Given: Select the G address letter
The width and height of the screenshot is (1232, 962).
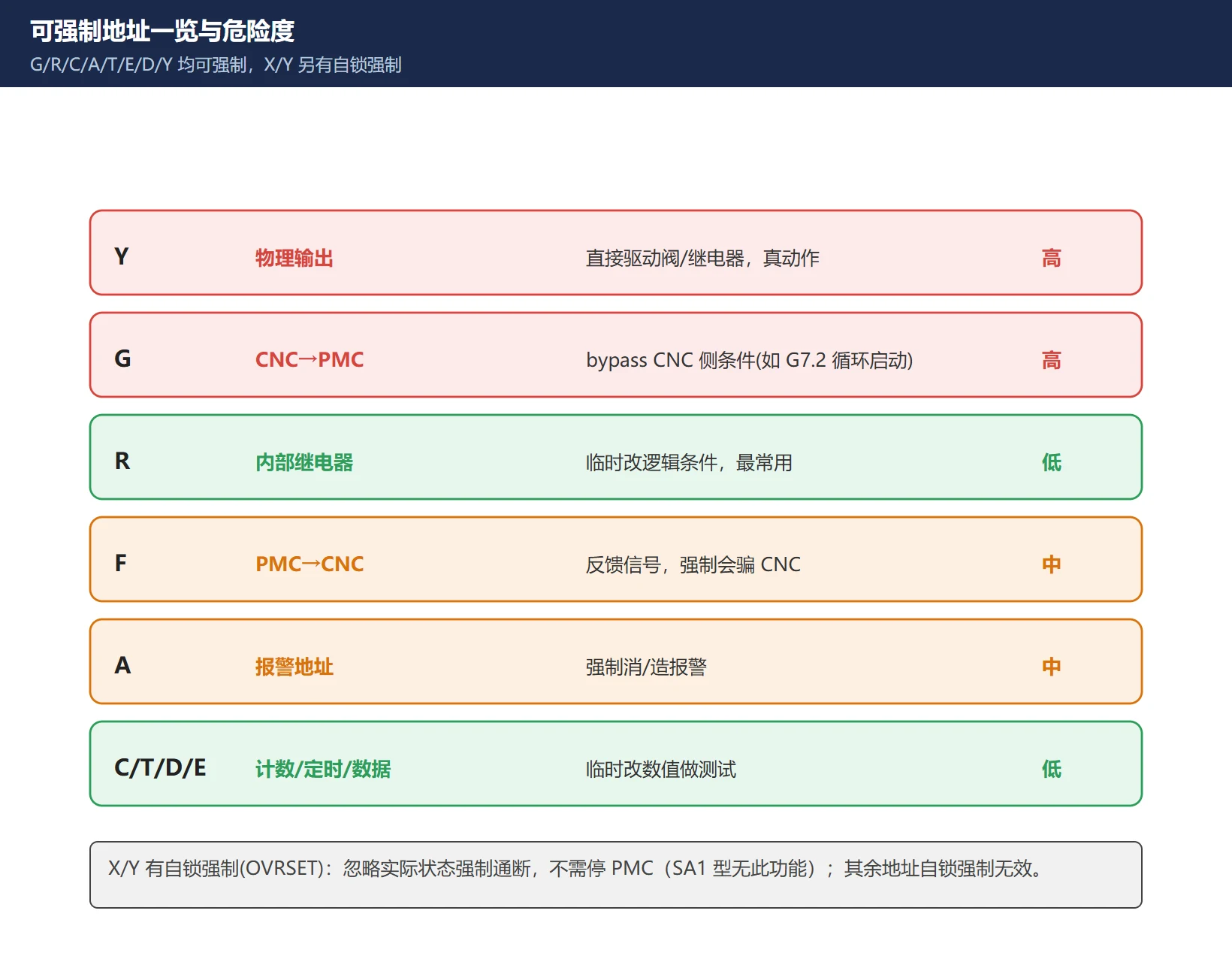Looking at the screenshot, I should tap(122, 358).
